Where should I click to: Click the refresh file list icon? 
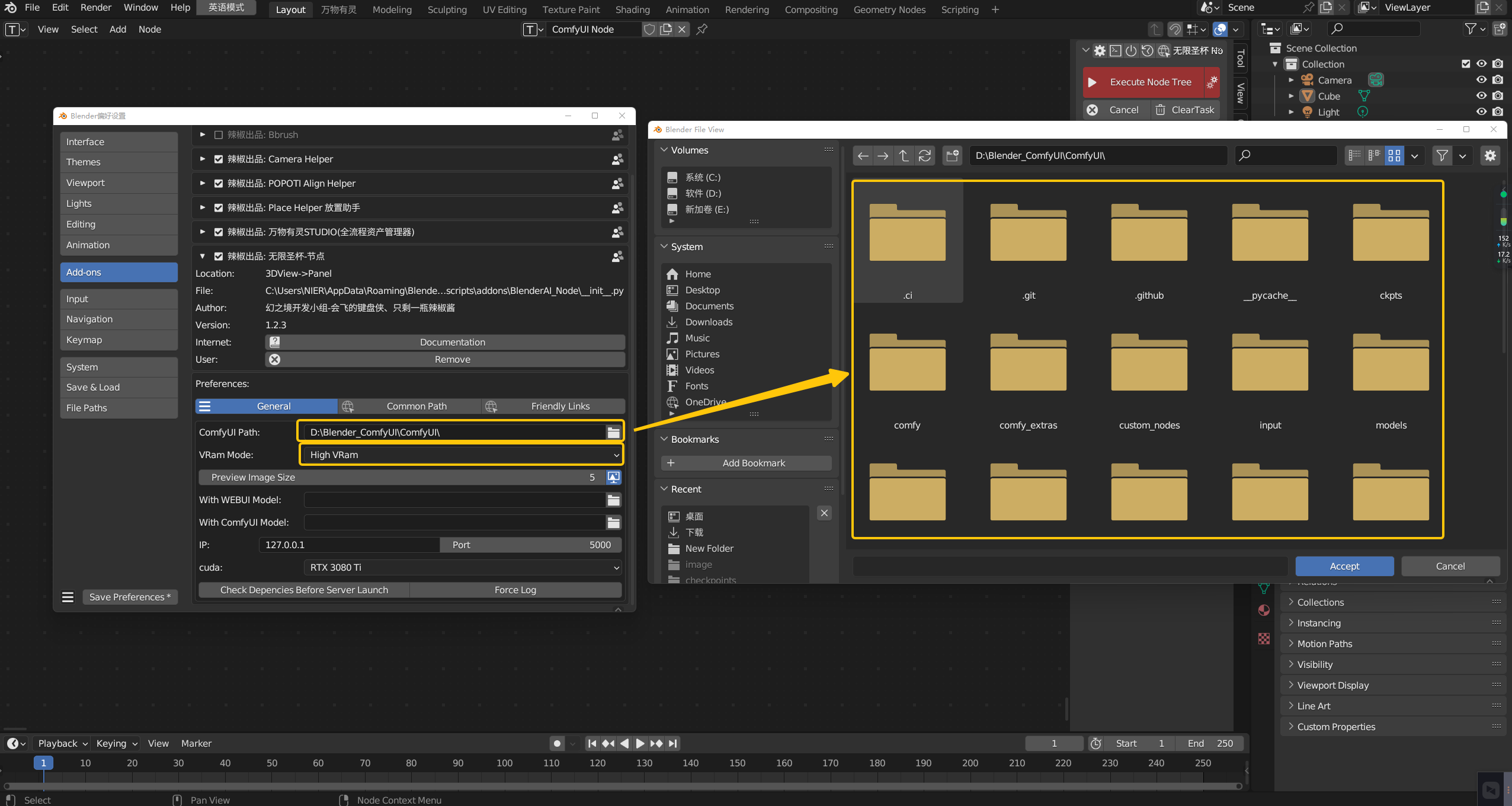pyautogui.click(x=924, y=156)
